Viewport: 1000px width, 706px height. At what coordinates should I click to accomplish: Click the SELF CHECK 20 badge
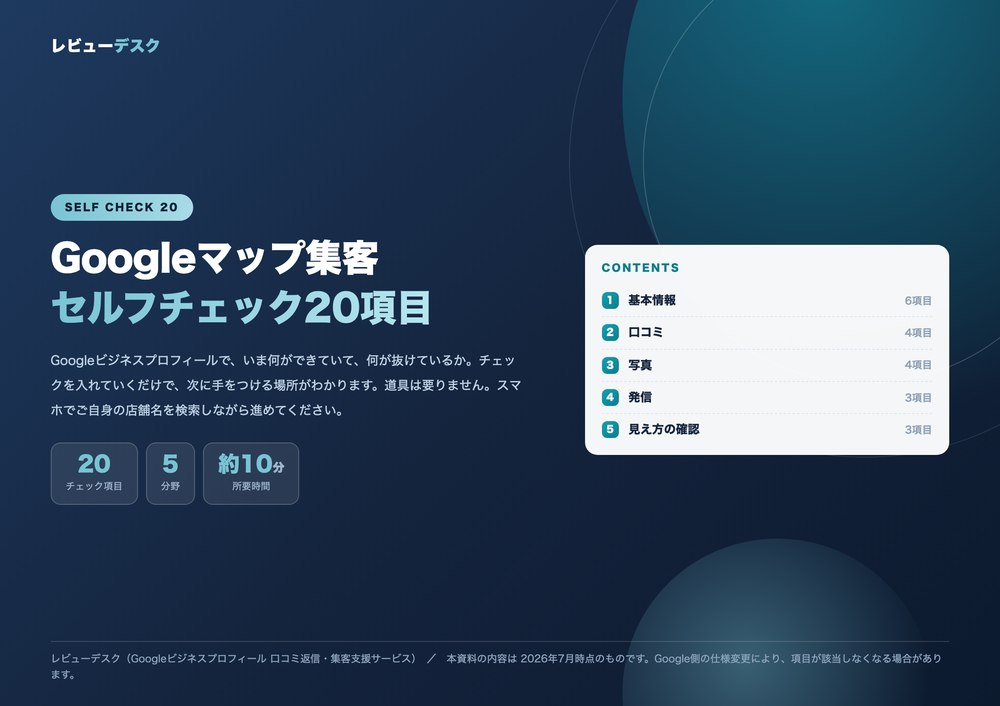tap(122, 207)
